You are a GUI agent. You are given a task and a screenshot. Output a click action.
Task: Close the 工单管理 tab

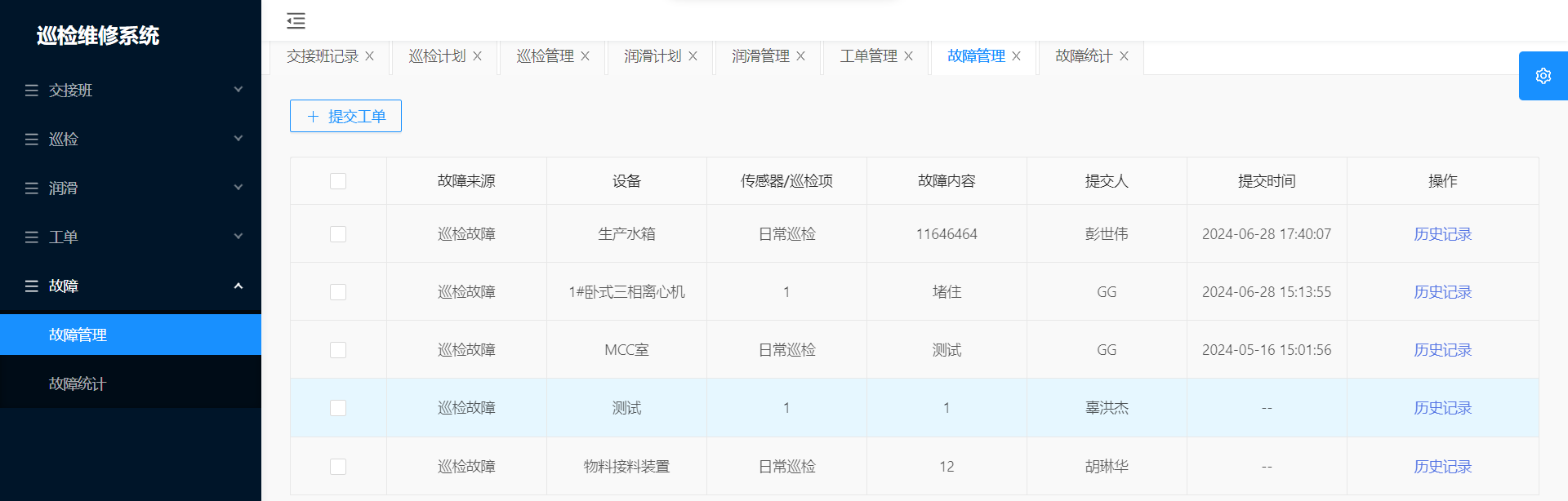pyautogui.click(x=909, y=56)
